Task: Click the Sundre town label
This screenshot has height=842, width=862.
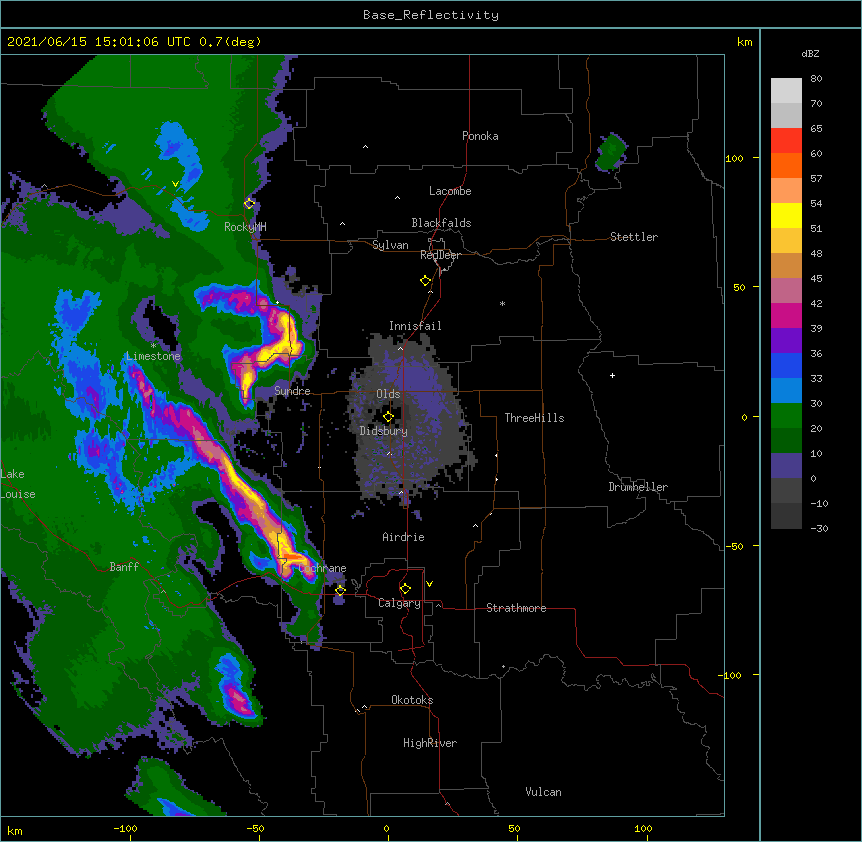Action: pyautogui.click(x=292, y=391)
